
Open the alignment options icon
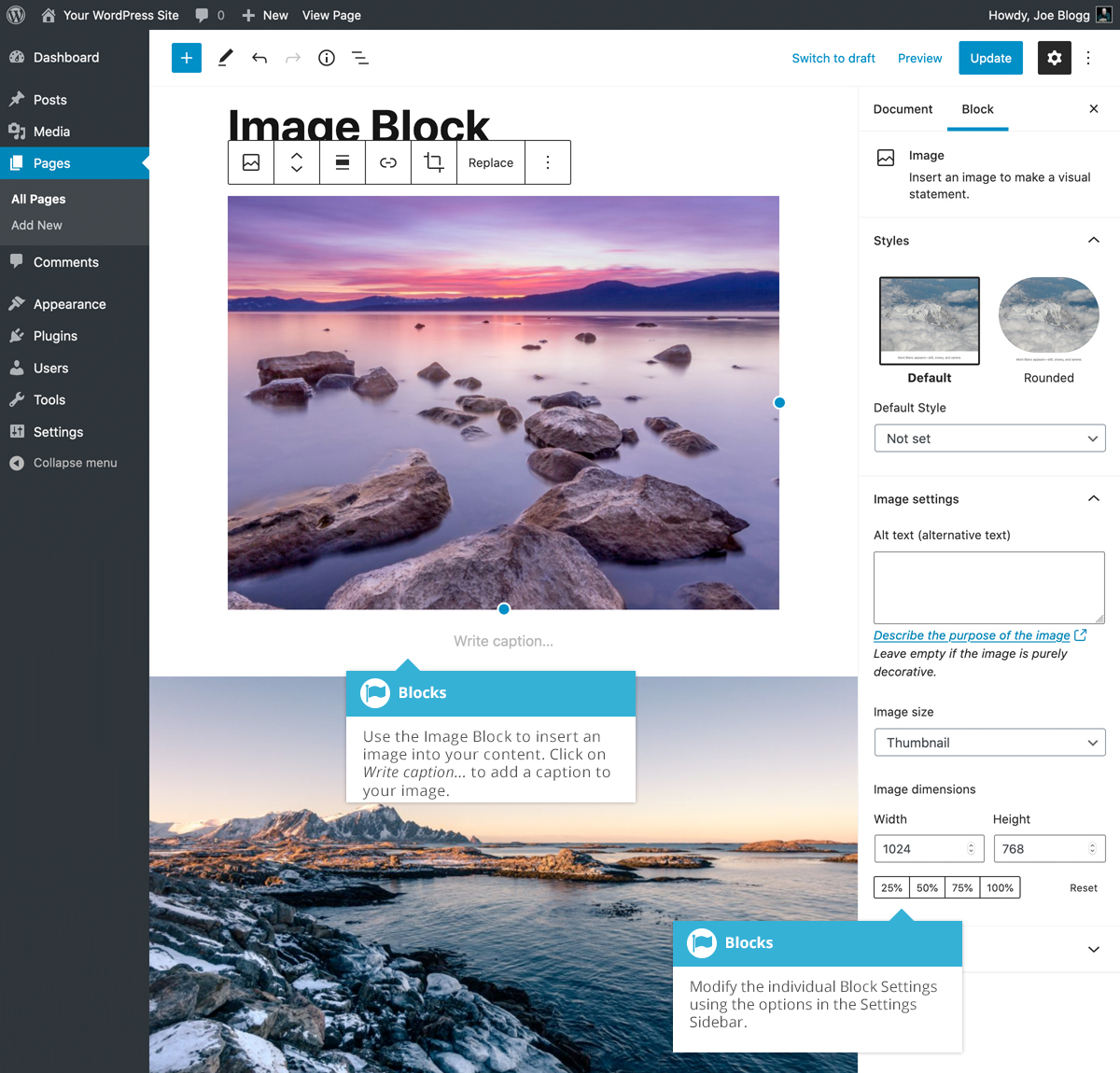click(x=343, y=161)
